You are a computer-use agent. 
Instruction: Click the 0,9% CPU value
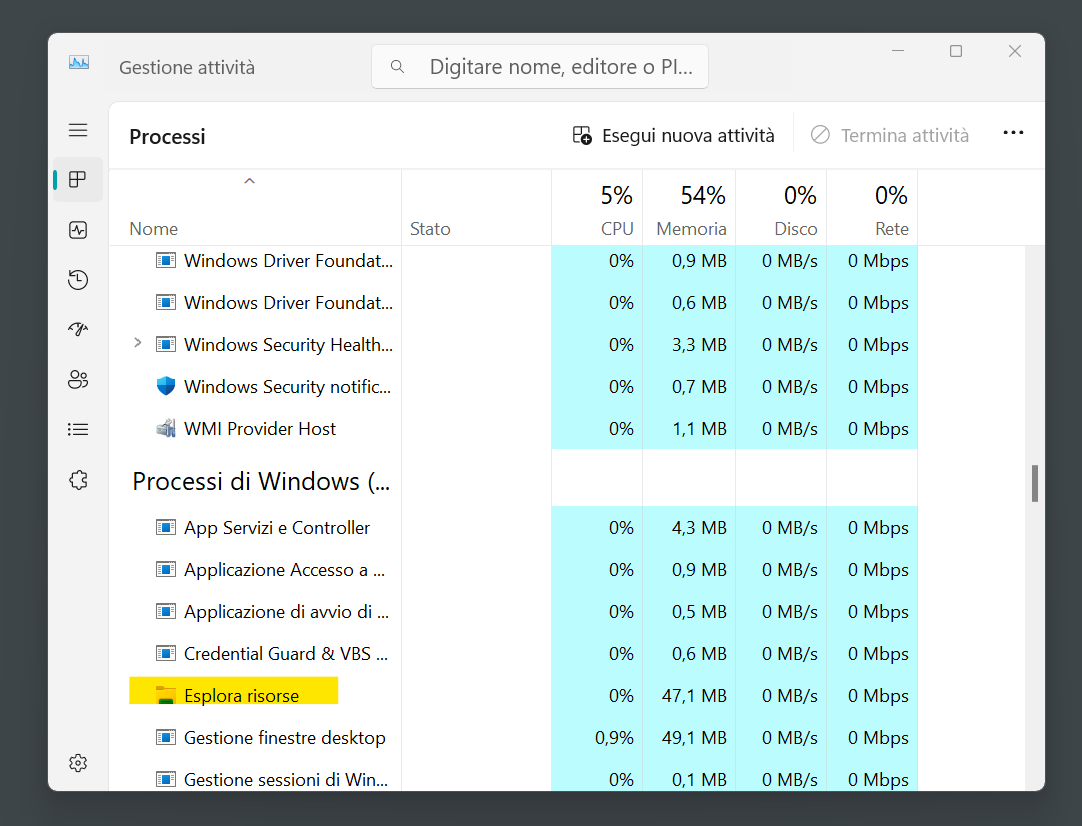point(614,738)
